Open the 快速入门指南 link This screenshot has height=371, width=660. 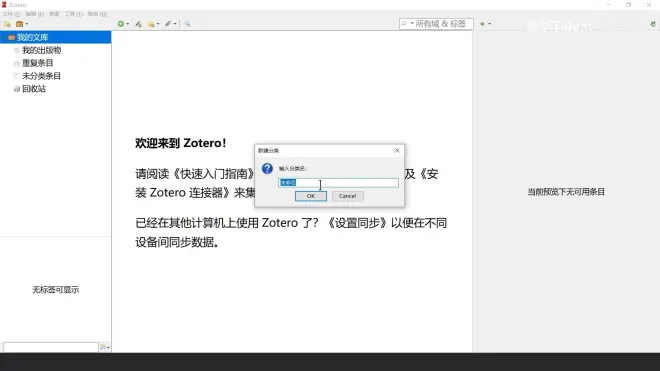213,174
